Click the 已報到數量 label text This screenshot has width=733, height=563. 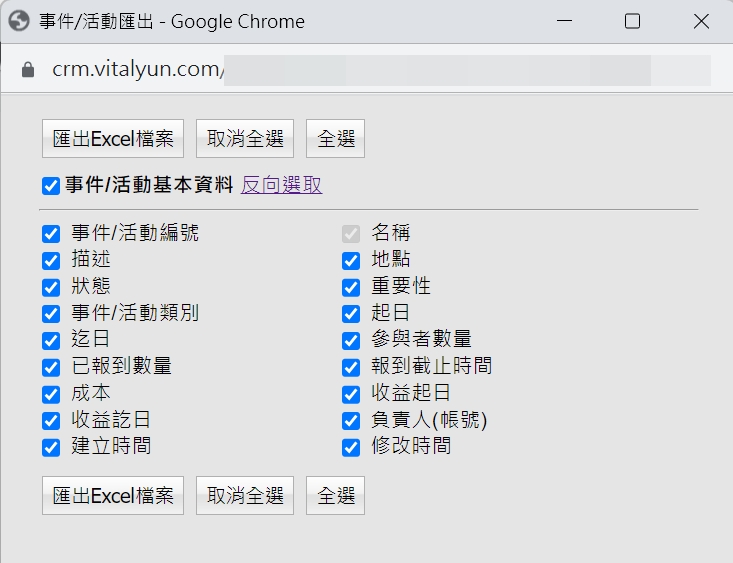coord(122,366)
